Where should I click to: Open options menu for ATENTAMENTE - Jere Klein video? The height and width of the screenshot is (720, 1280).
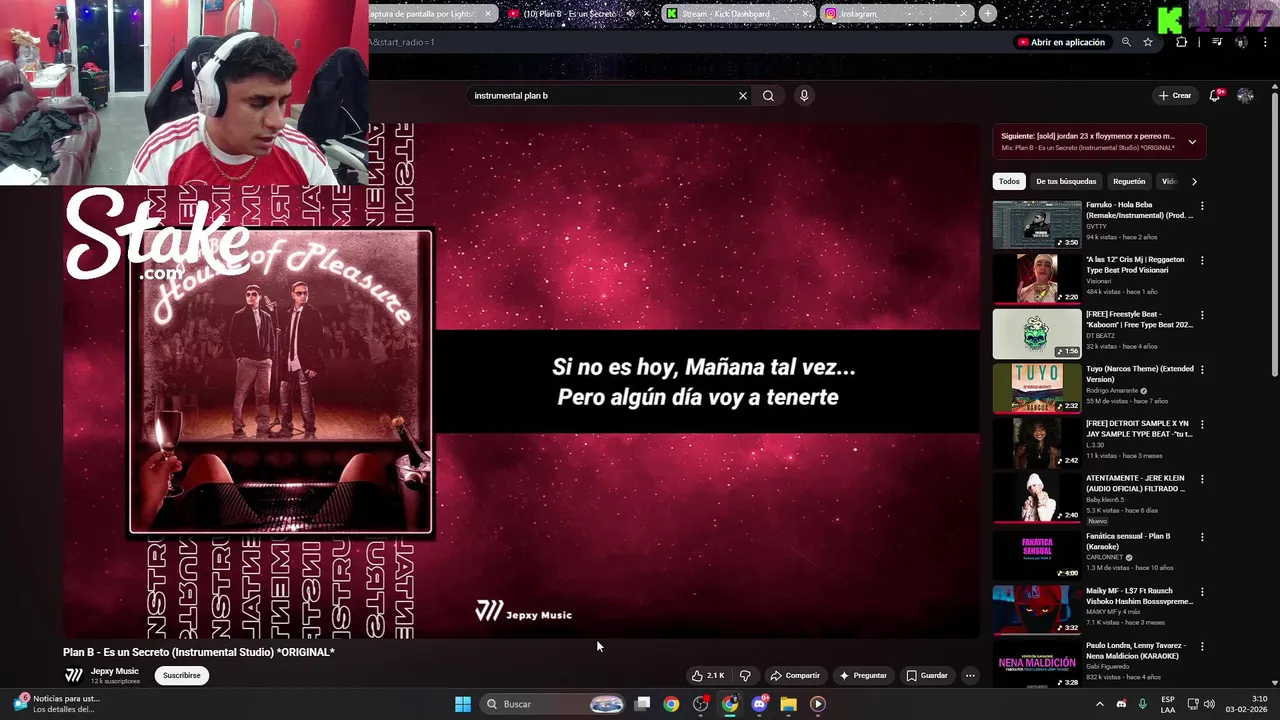click(1202, 480)
